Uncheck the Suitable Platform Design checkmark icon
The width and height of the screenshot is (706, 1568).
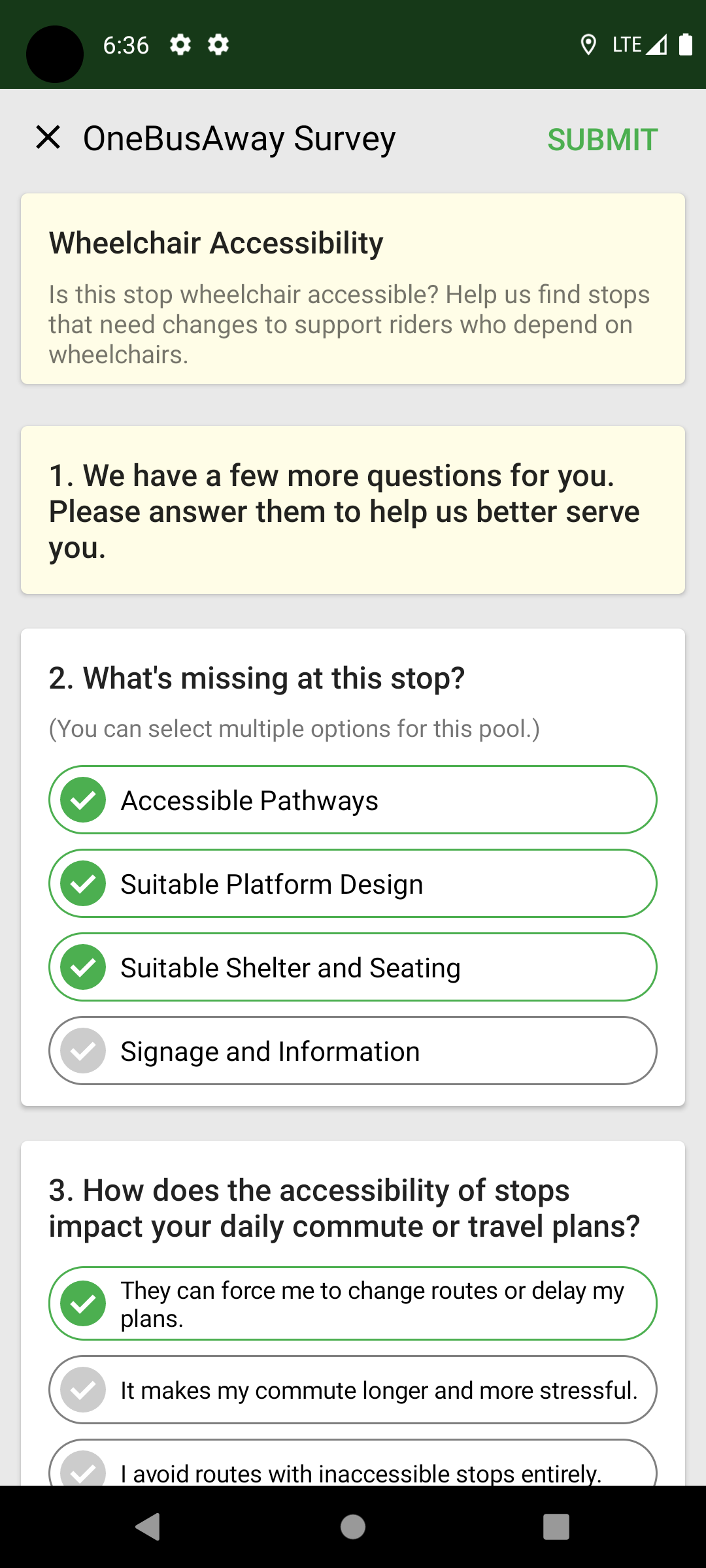[83, 883]
